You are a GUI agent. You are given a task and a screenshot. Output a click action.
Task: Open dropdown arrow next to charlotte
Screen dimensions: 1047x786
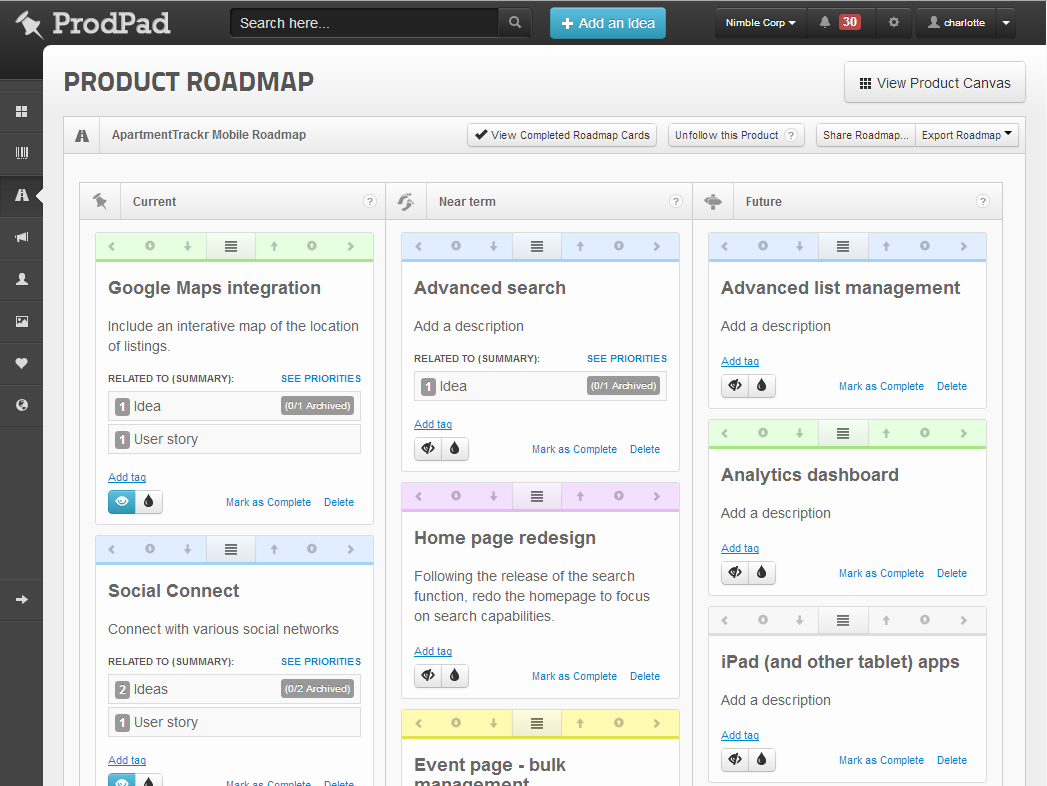pyautogui.click(x=1005, y=23)
